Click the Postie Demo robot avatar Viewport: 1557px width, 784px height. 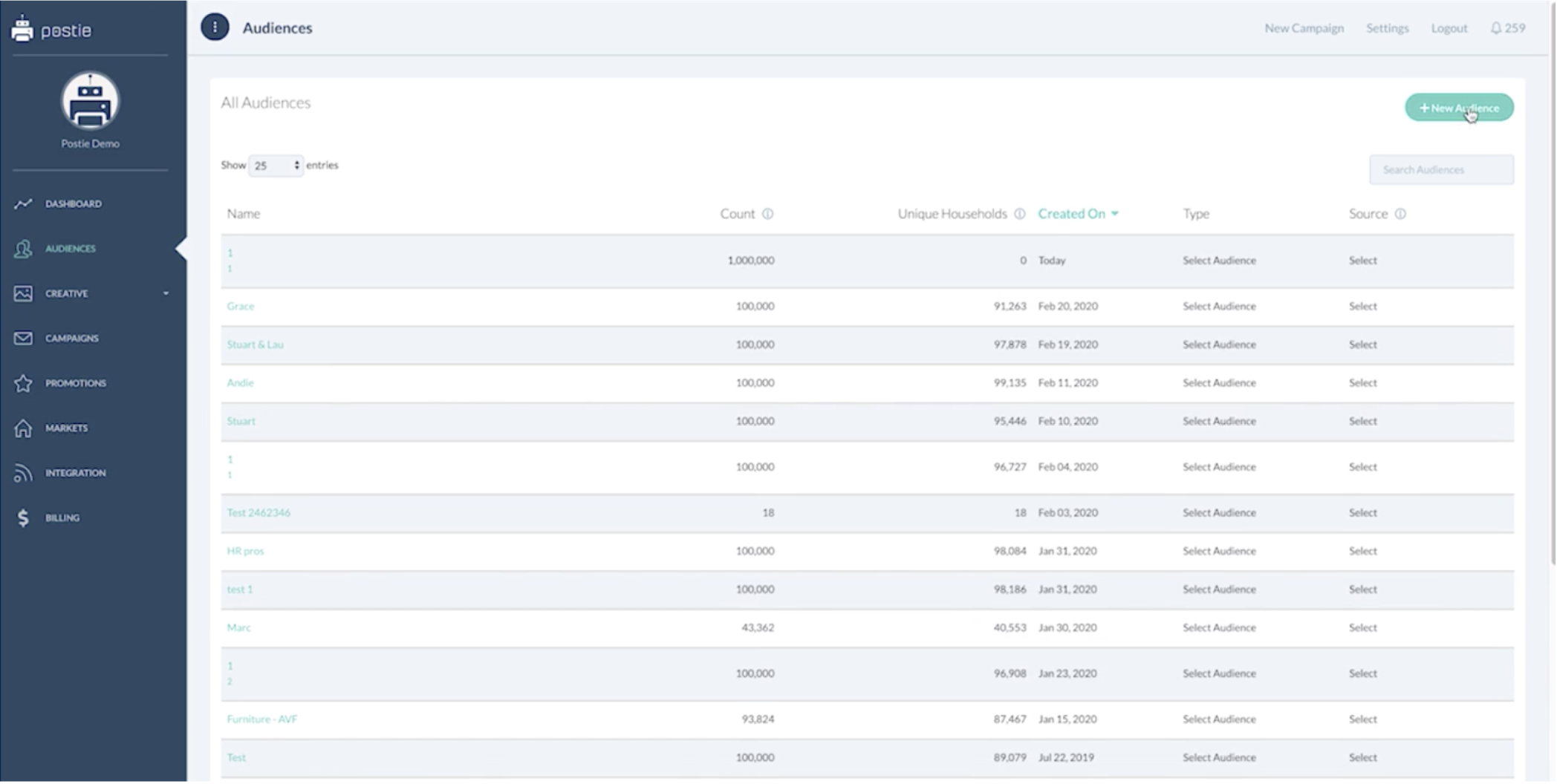(x=90, y=102)
